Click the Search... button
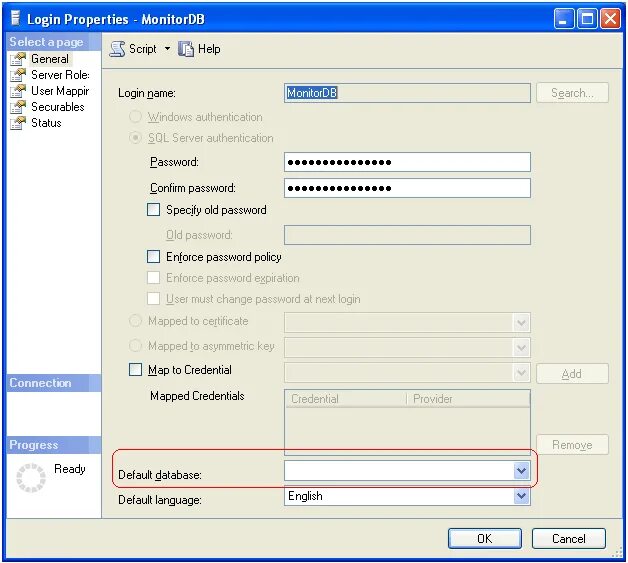 tap(572, 93)
